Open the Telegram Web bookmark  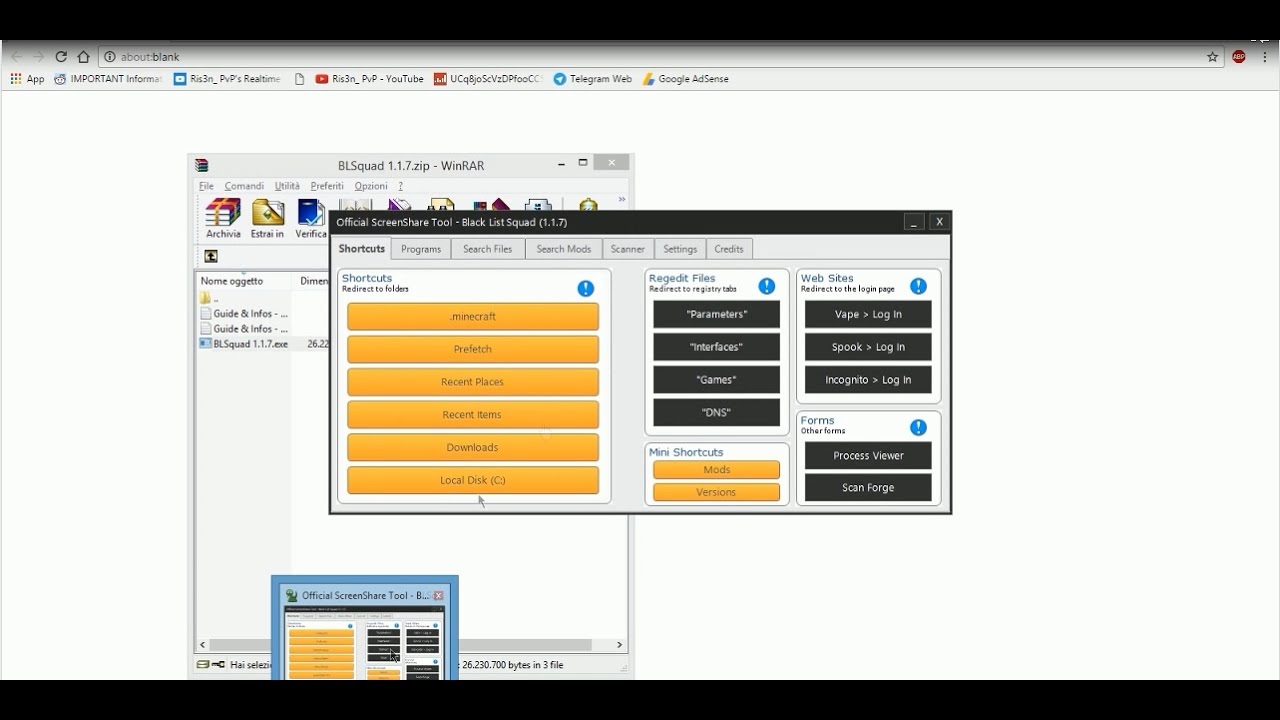click(592, 79)
